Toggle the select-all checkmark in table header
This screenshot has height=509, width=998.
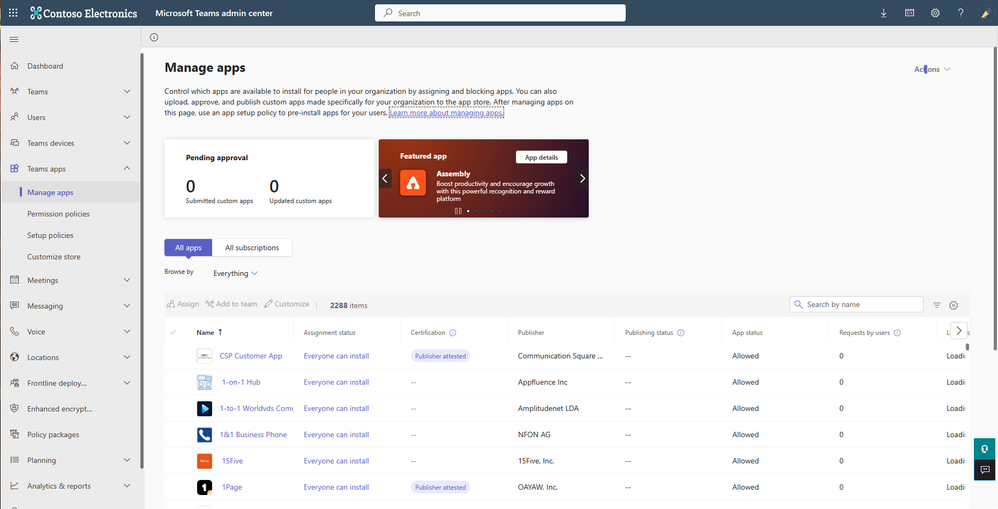(x=173, y=332)
